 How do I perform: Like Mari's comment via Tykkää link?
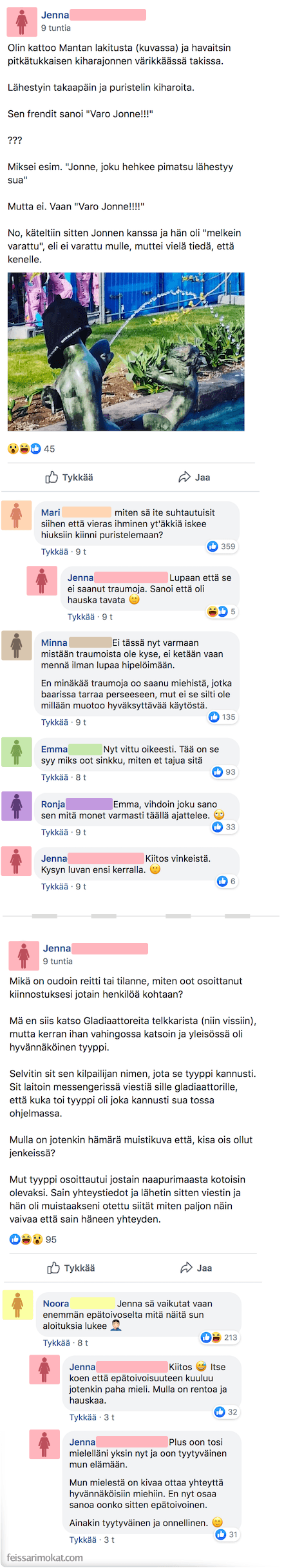55,552
